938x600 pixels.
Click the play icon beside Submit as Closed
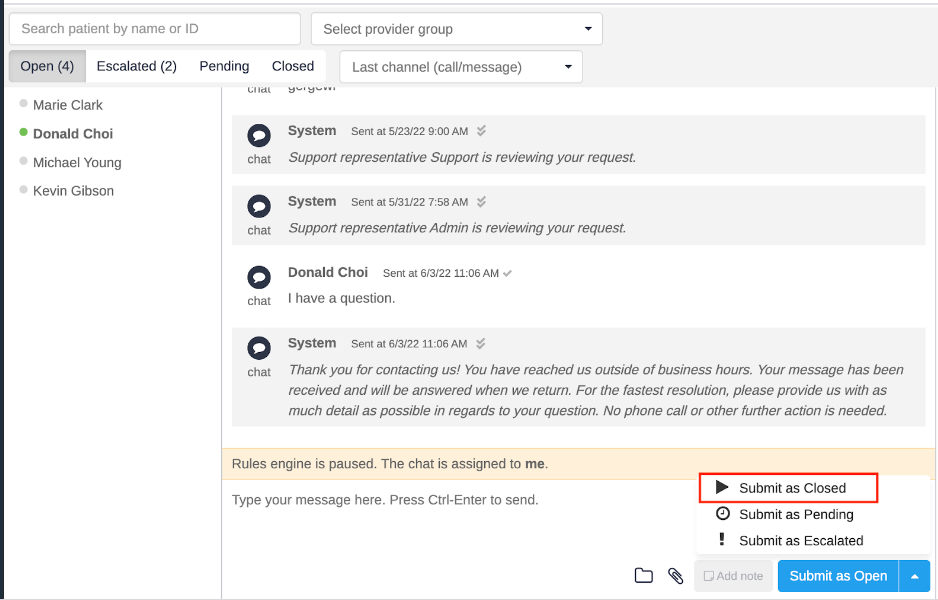722,487
